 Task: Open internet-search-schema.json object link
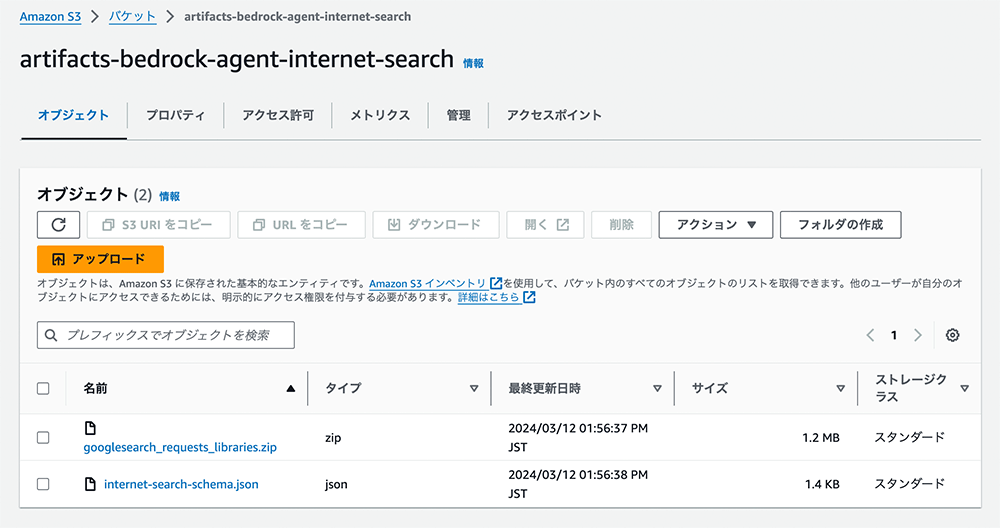(181, 484)
